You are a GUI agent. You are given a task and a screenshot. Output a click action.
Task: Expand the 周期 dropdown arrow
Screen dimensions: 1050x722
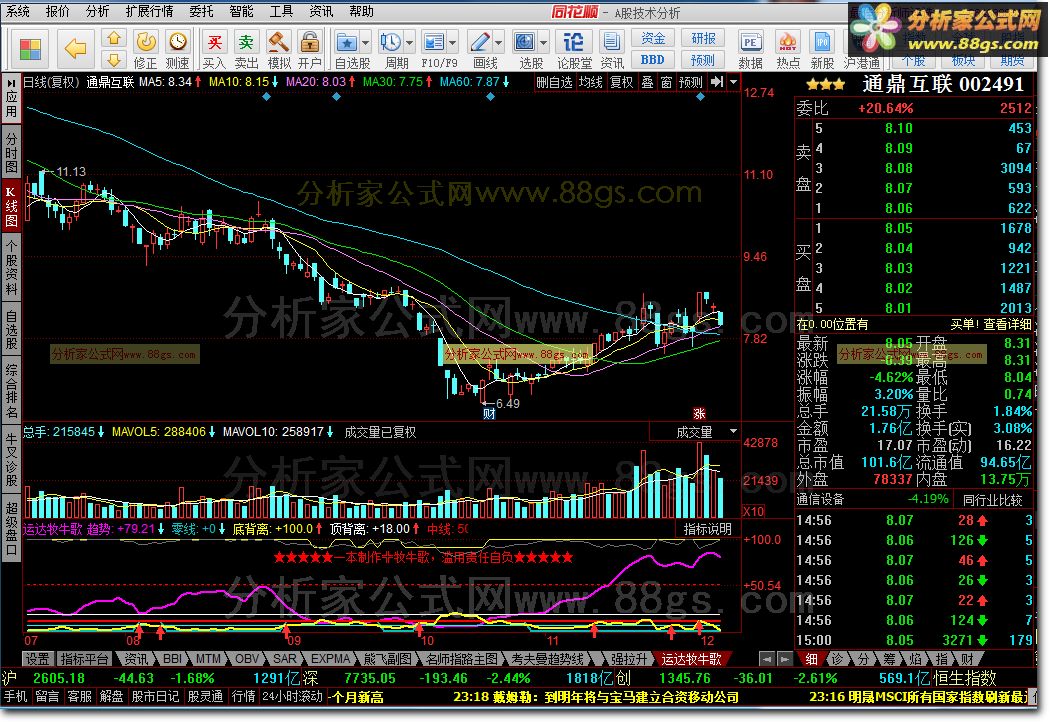pyautogui.click(x=409, y=43)
